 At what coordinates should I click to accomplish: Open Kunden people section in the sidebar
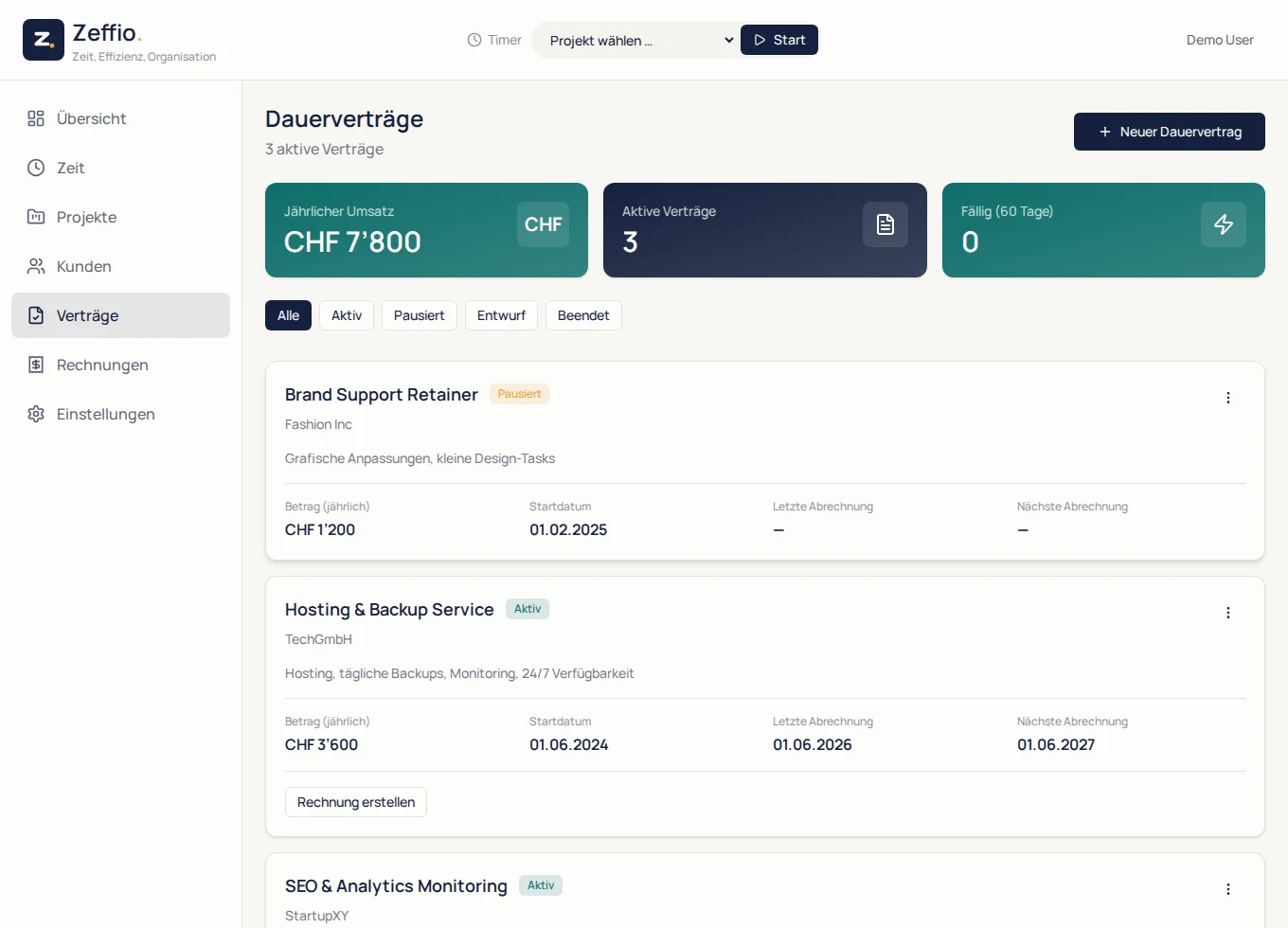pos(120,266)
